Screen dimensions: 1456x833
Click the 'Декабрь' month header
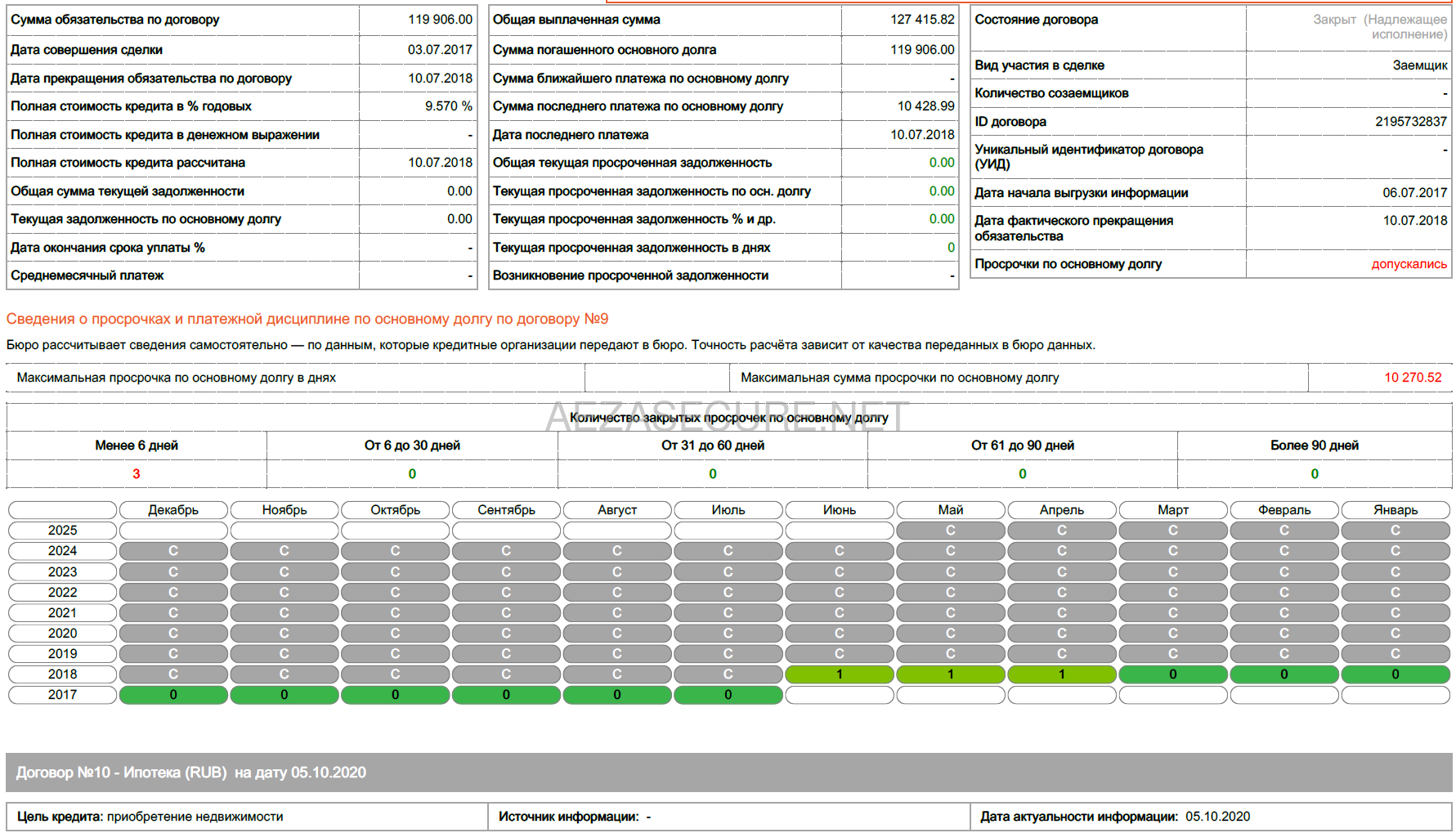tap(173, 510)
